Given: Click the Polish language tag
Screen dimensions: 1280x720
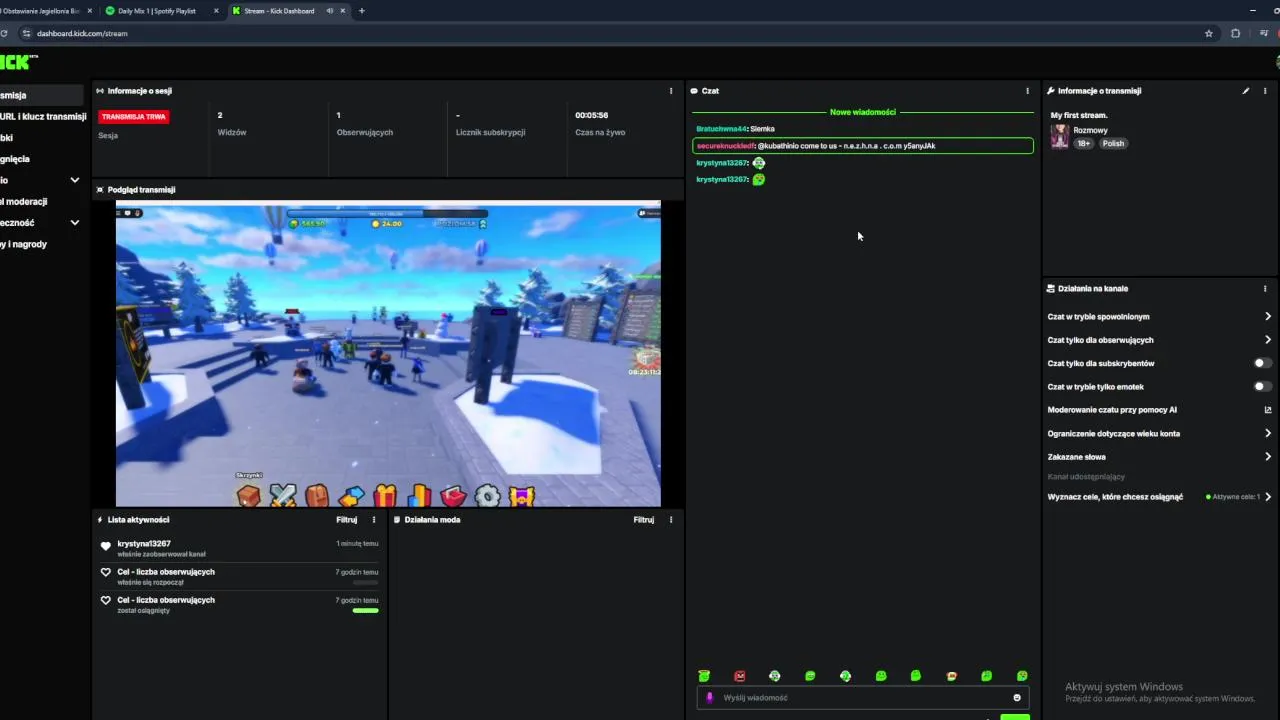Looking at the screenshot, I should click(1113, 143).
